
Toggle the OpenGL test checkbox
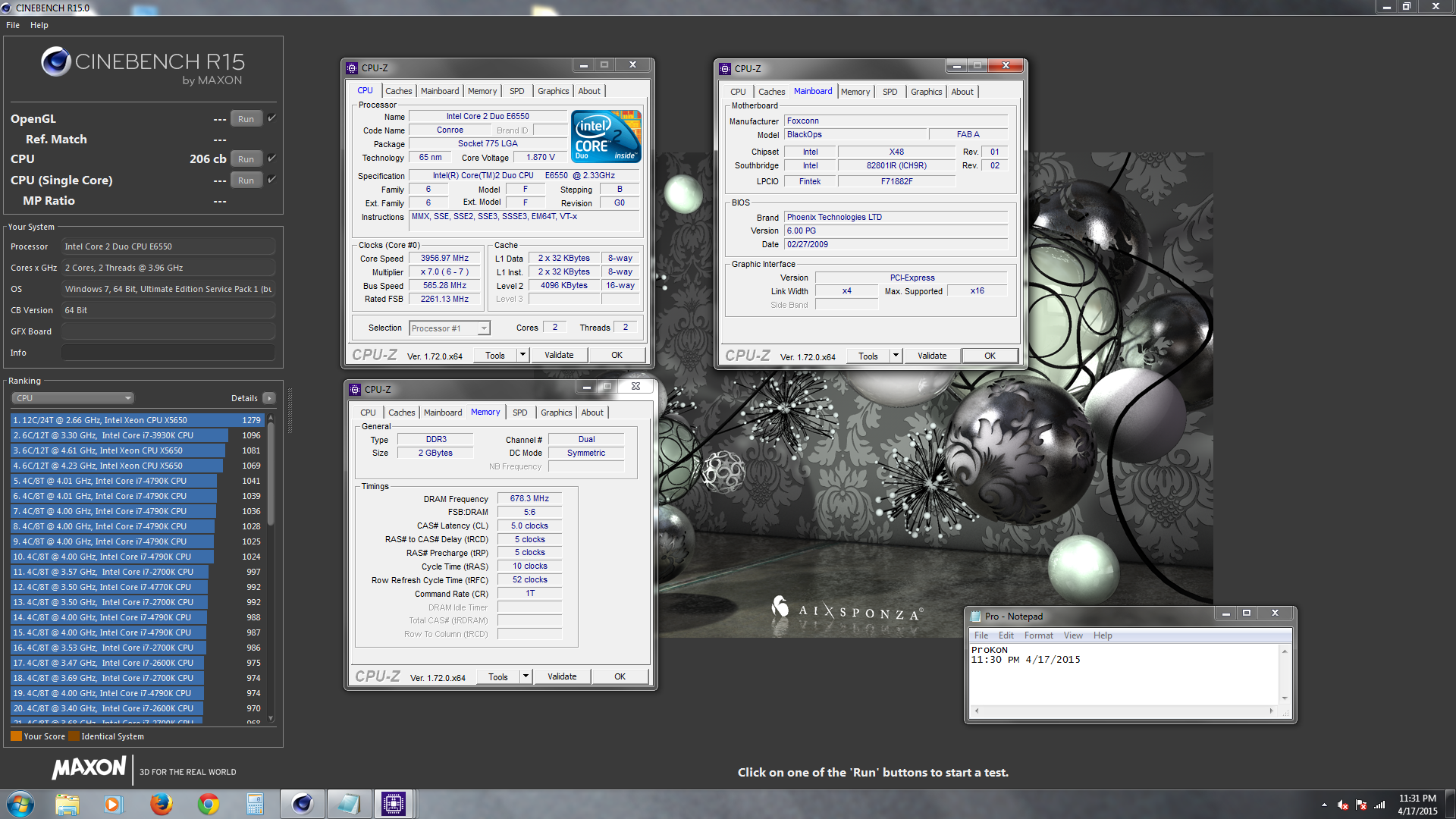click(271, 118)
